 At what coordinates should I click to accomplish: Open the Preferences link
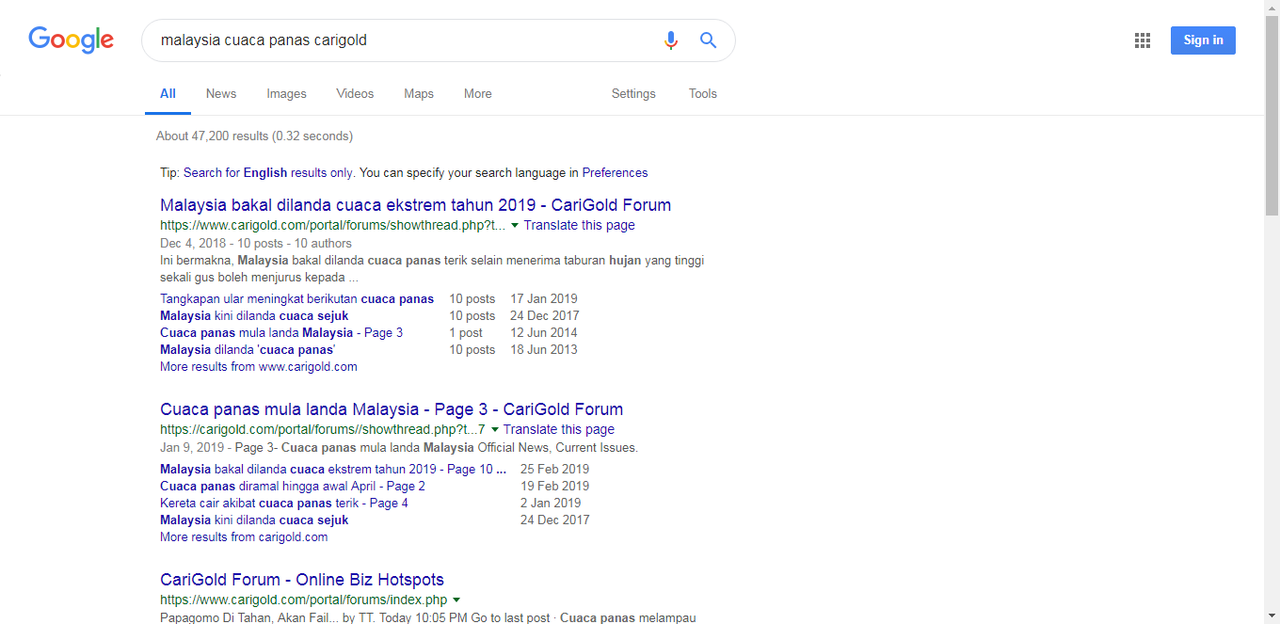(615, 173)
